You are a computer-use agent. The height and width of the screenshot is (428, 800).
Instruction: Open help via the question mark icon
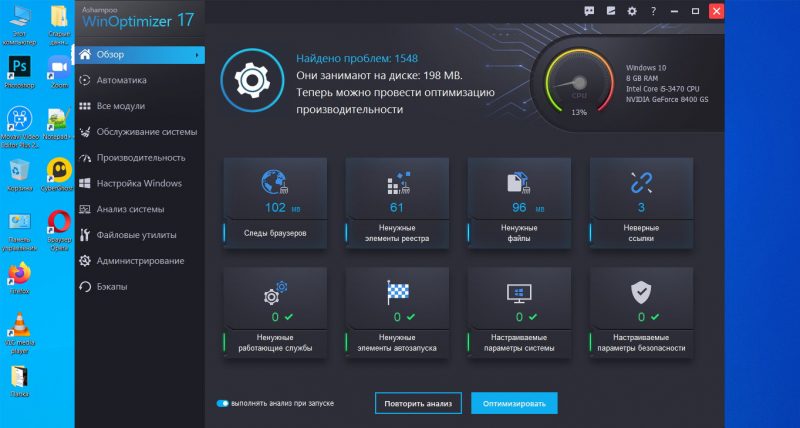click(x=651, y=11)
